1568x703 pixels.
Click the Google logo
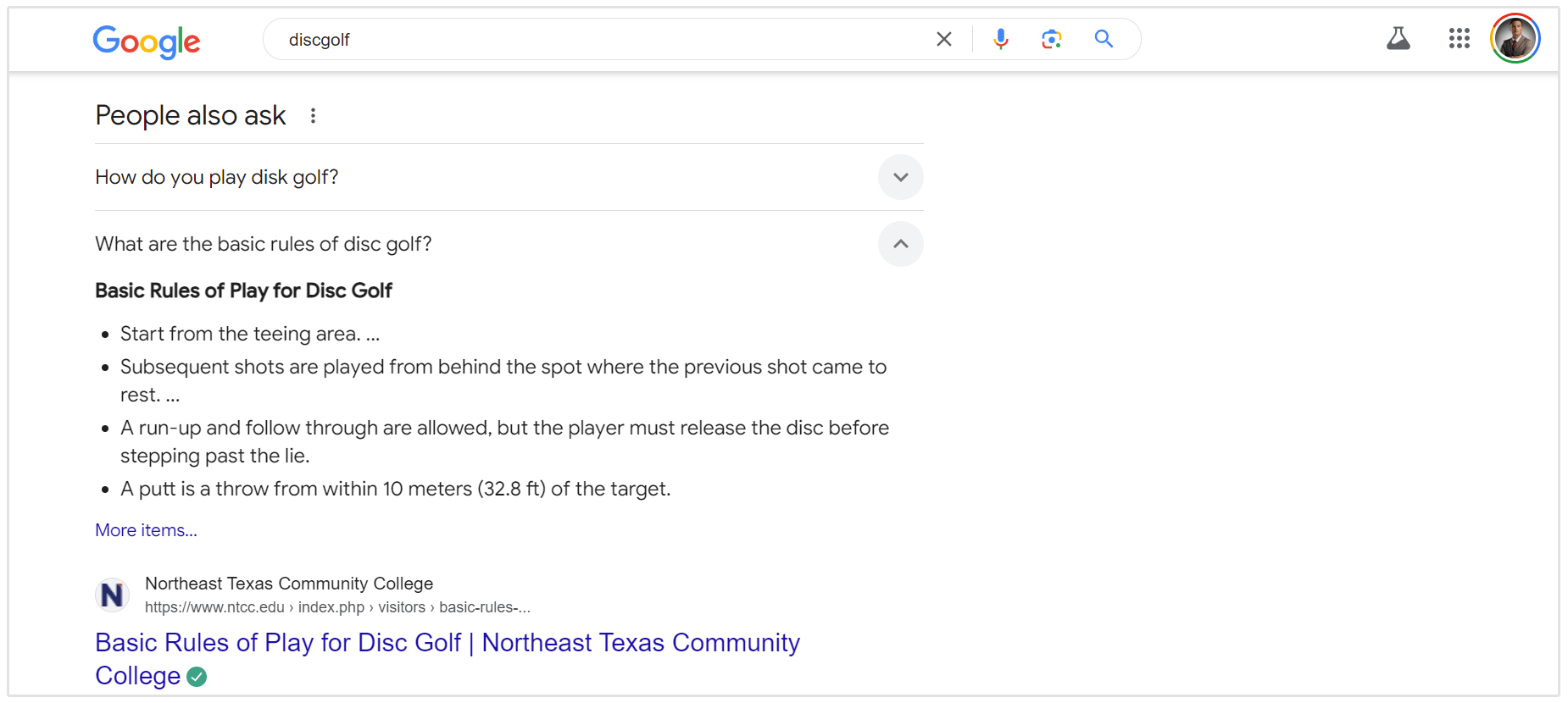[x=147, y=41]
